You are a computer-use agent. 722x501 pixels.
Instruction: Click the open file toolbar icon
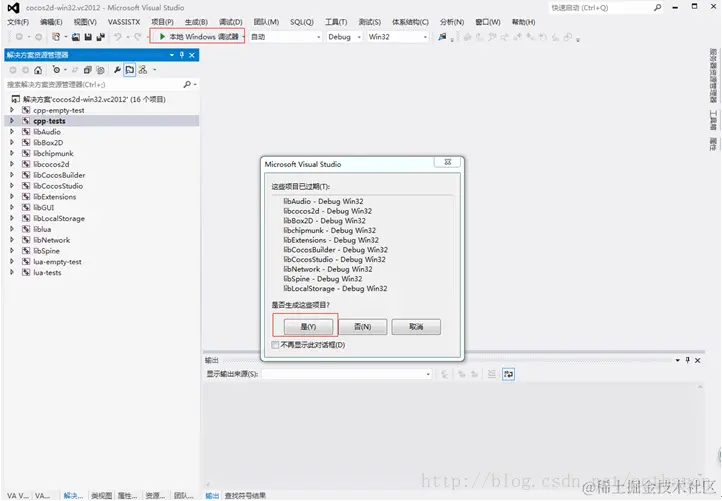click(x=76, y=37)
